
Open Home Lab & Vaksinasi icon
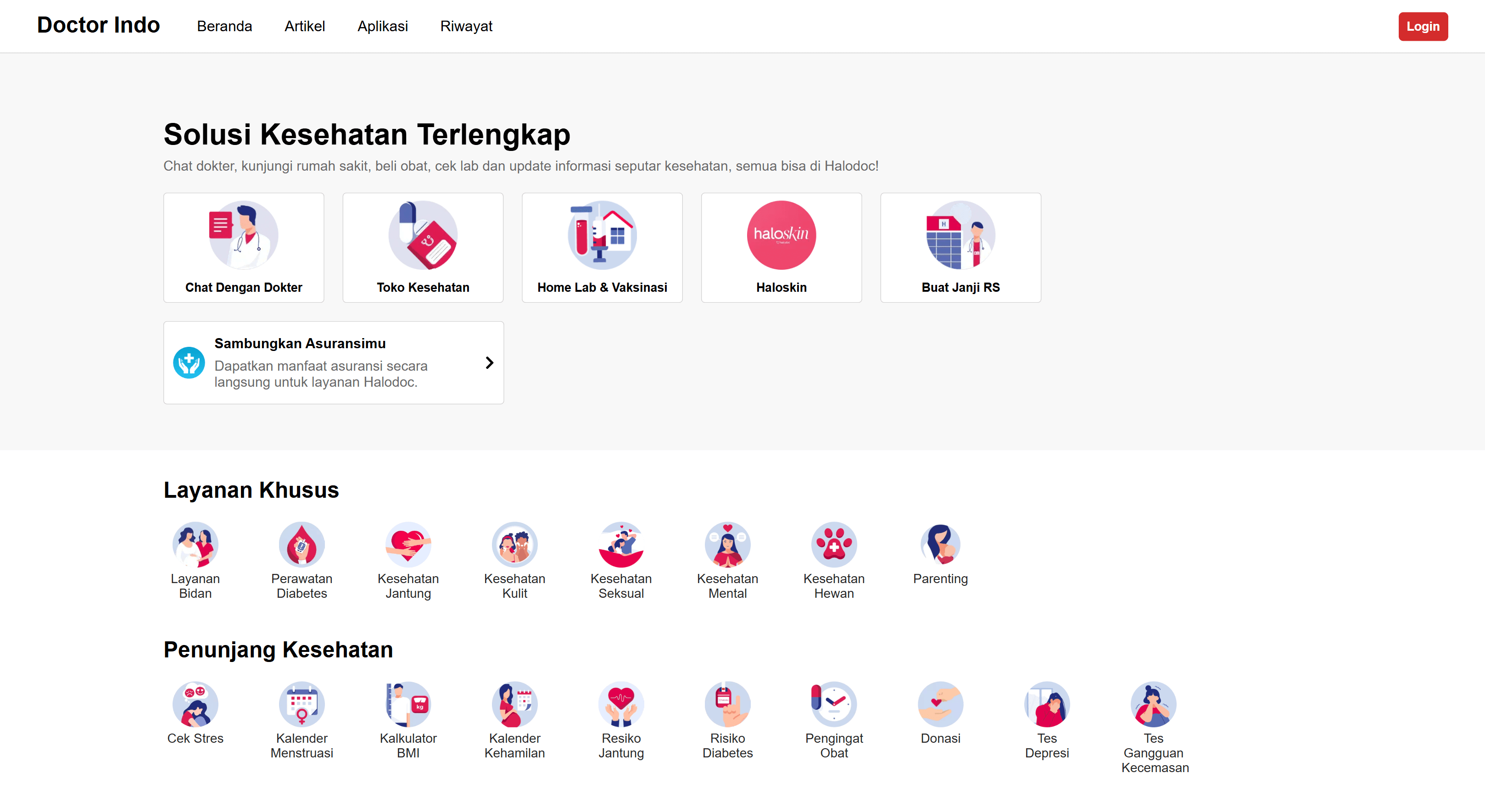[x=602, y=235]
